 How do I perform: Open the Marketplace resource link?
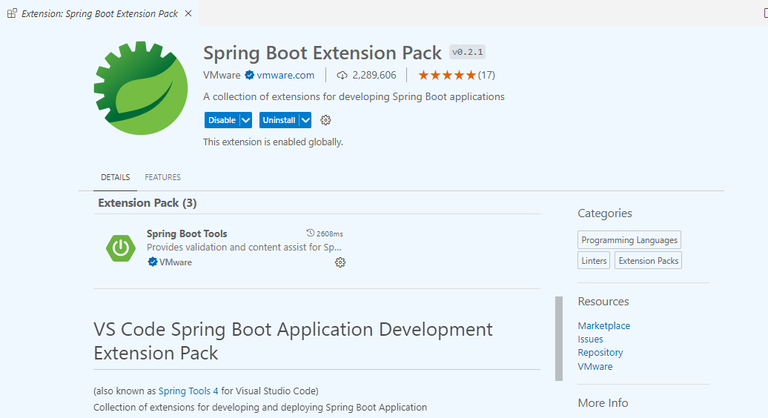[x=604, y=326]
